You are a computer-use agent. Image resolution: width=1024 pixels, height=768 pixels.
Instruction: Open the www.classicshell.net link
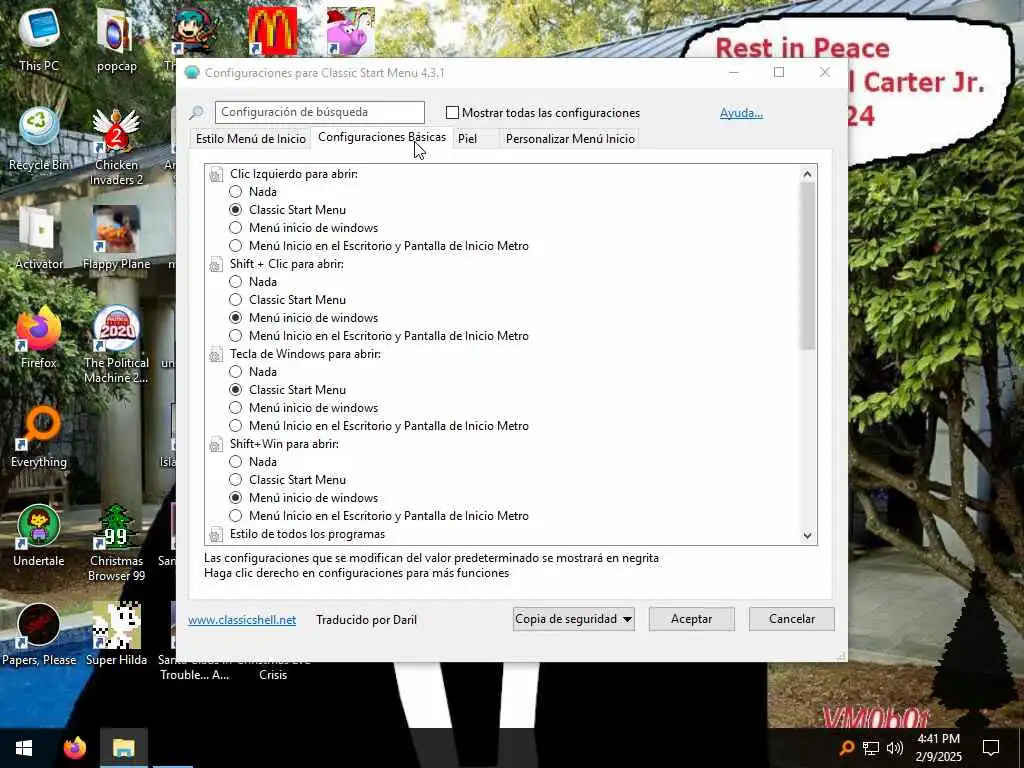pyautogui.click(x=242, y=620)
